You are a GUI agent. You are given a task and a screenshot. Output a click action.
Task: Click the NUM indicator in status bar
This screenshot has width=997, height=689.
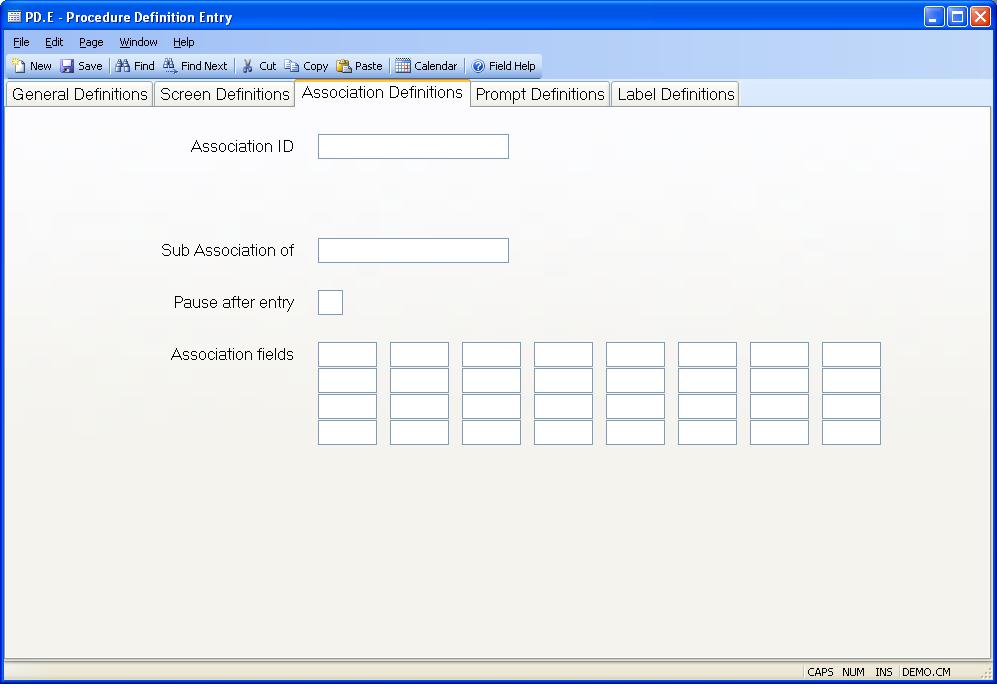pos(853,672)
